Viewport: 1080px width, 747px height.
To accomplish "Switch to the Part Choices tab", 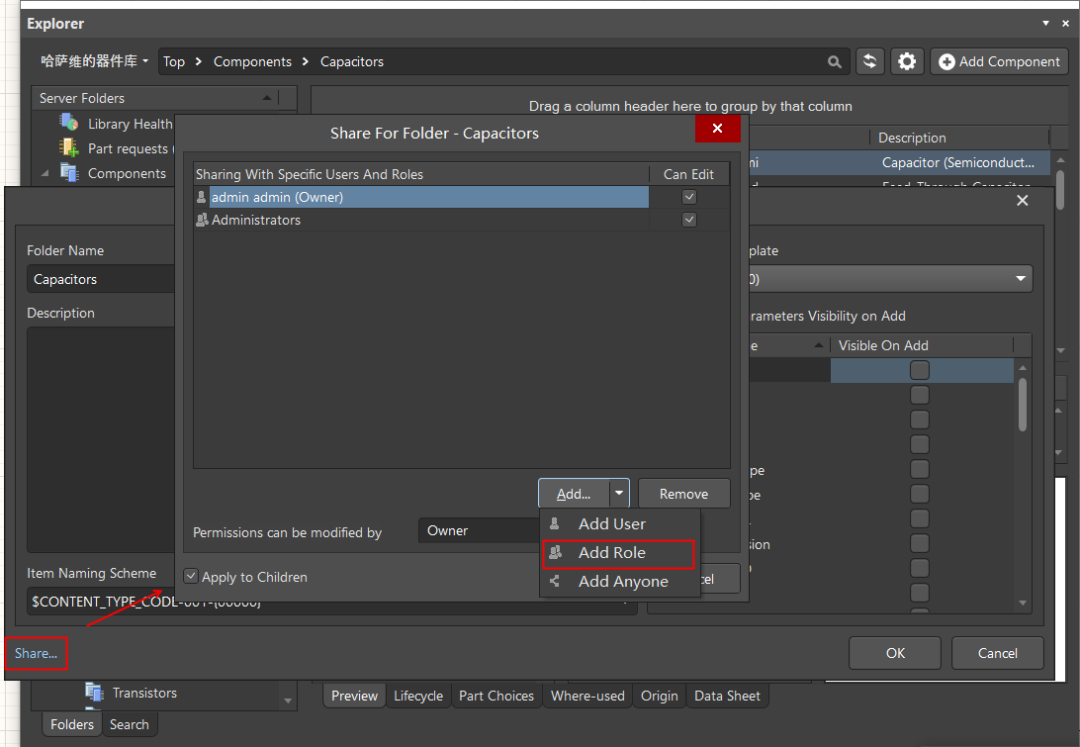I will click(x=496, y=695).
